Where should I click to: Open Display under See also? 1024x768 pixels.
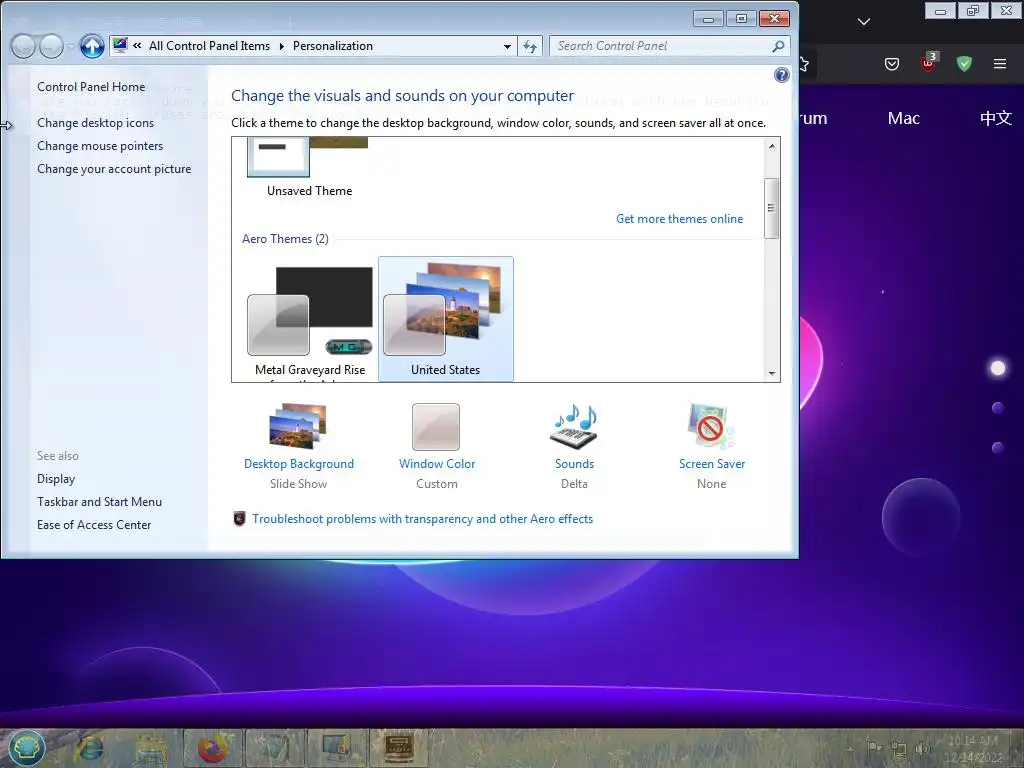(x=56, y=479)
